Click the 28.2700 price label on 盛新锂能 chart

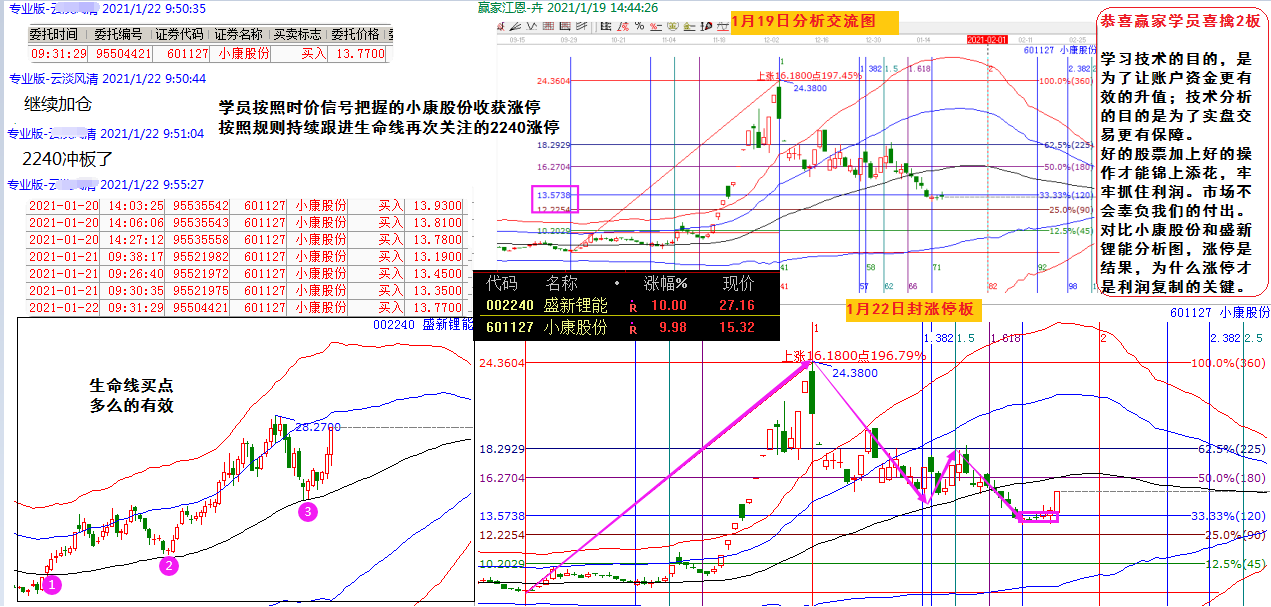pos(319,427)
